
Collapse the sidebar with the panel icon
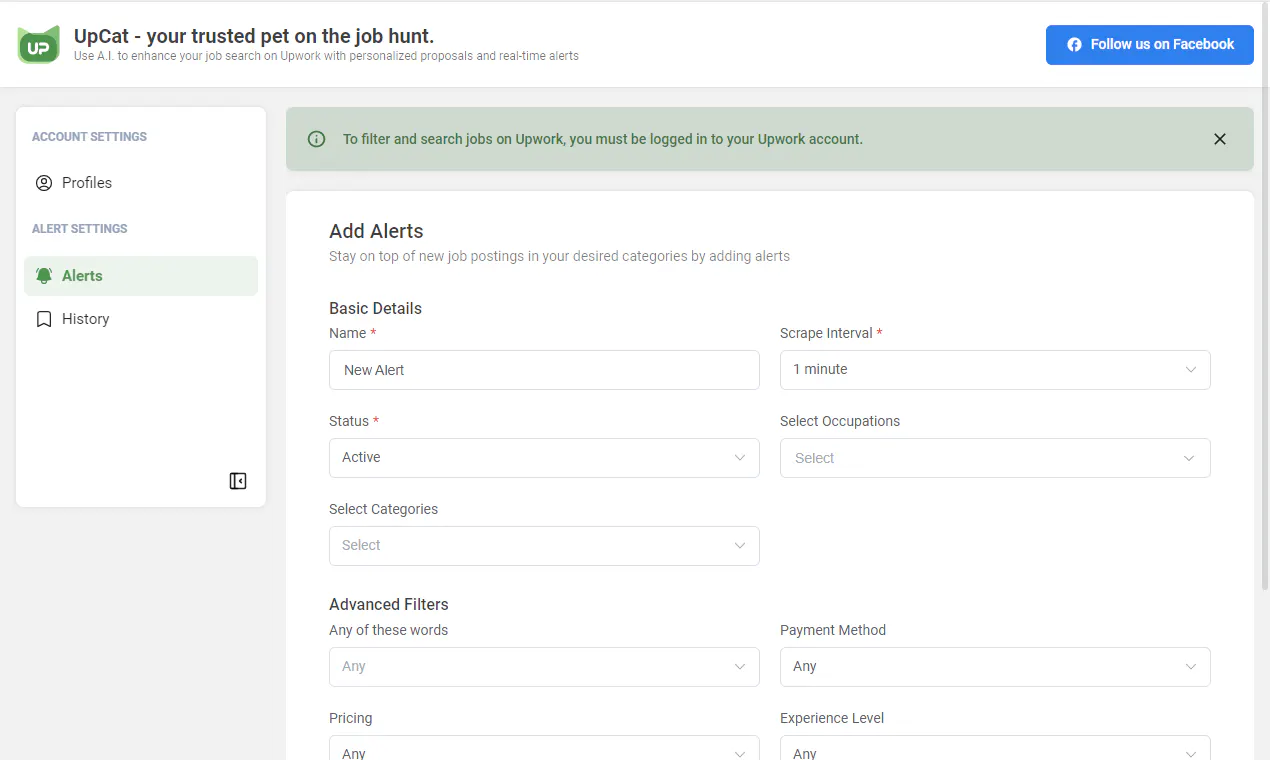pos(238,481)
